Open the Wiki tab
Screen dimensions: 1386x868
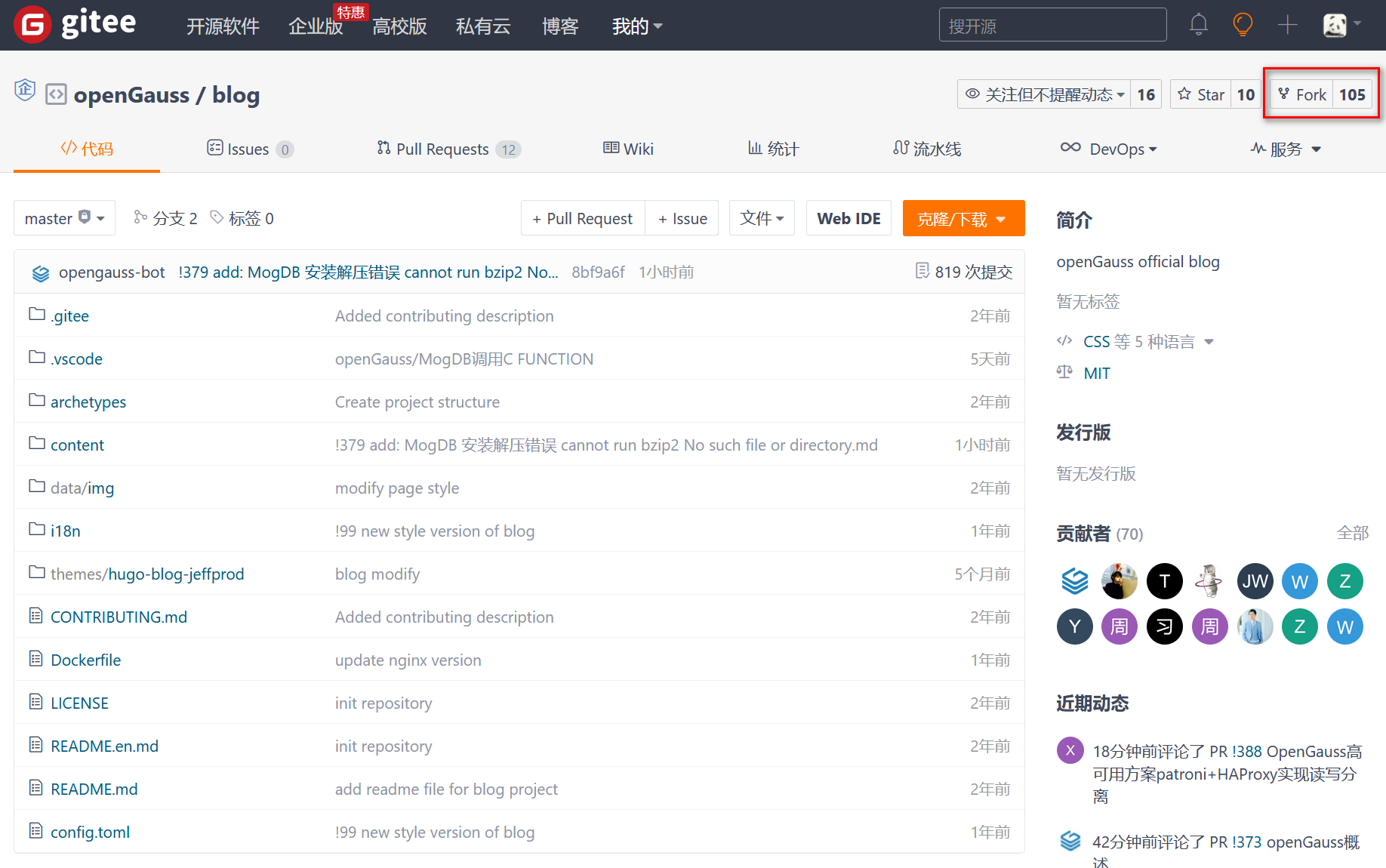[628, 149]
